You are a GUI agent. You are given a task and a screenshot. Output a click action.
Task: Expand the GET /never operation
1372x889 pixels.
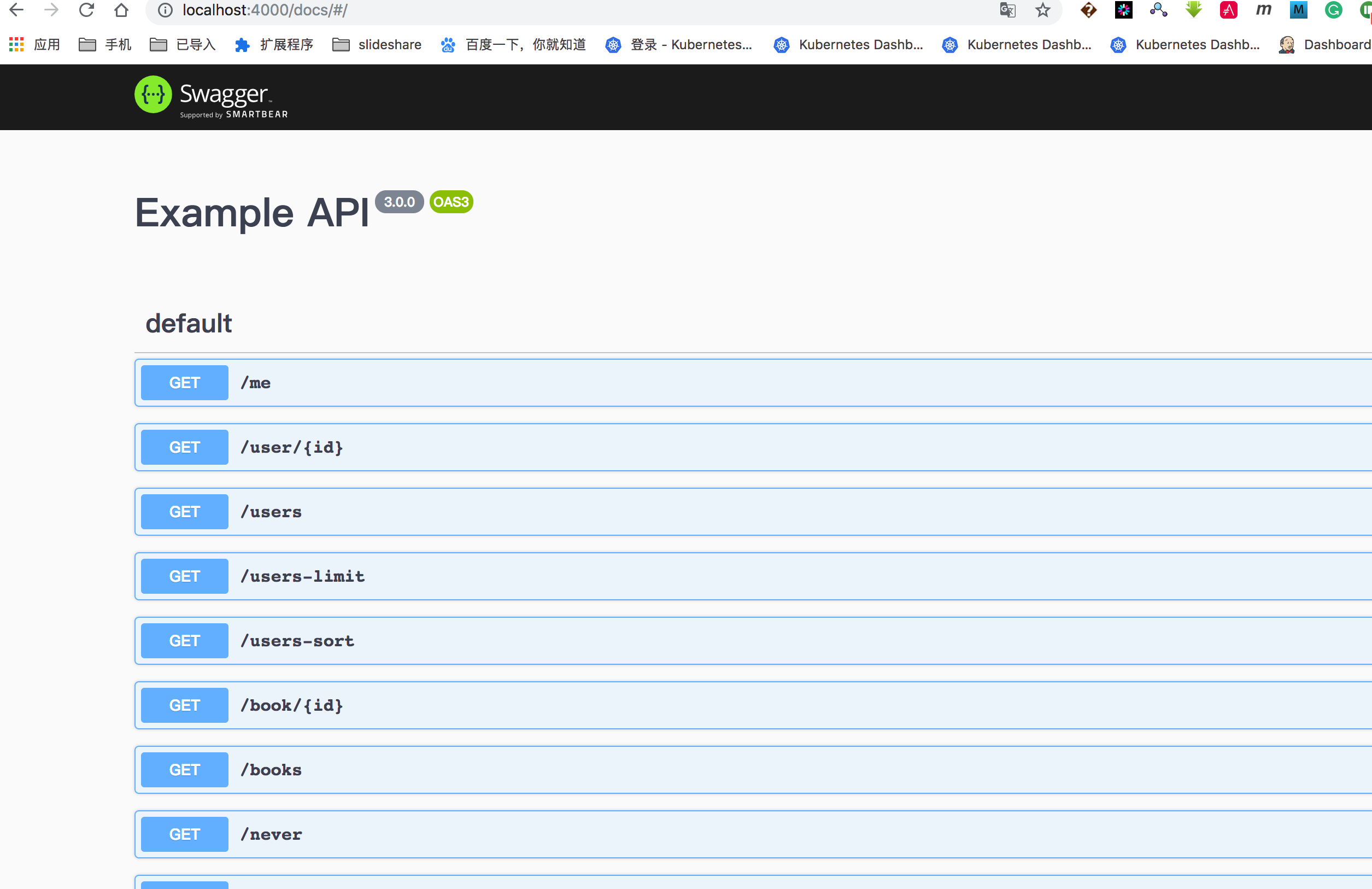tap(753, 835)
